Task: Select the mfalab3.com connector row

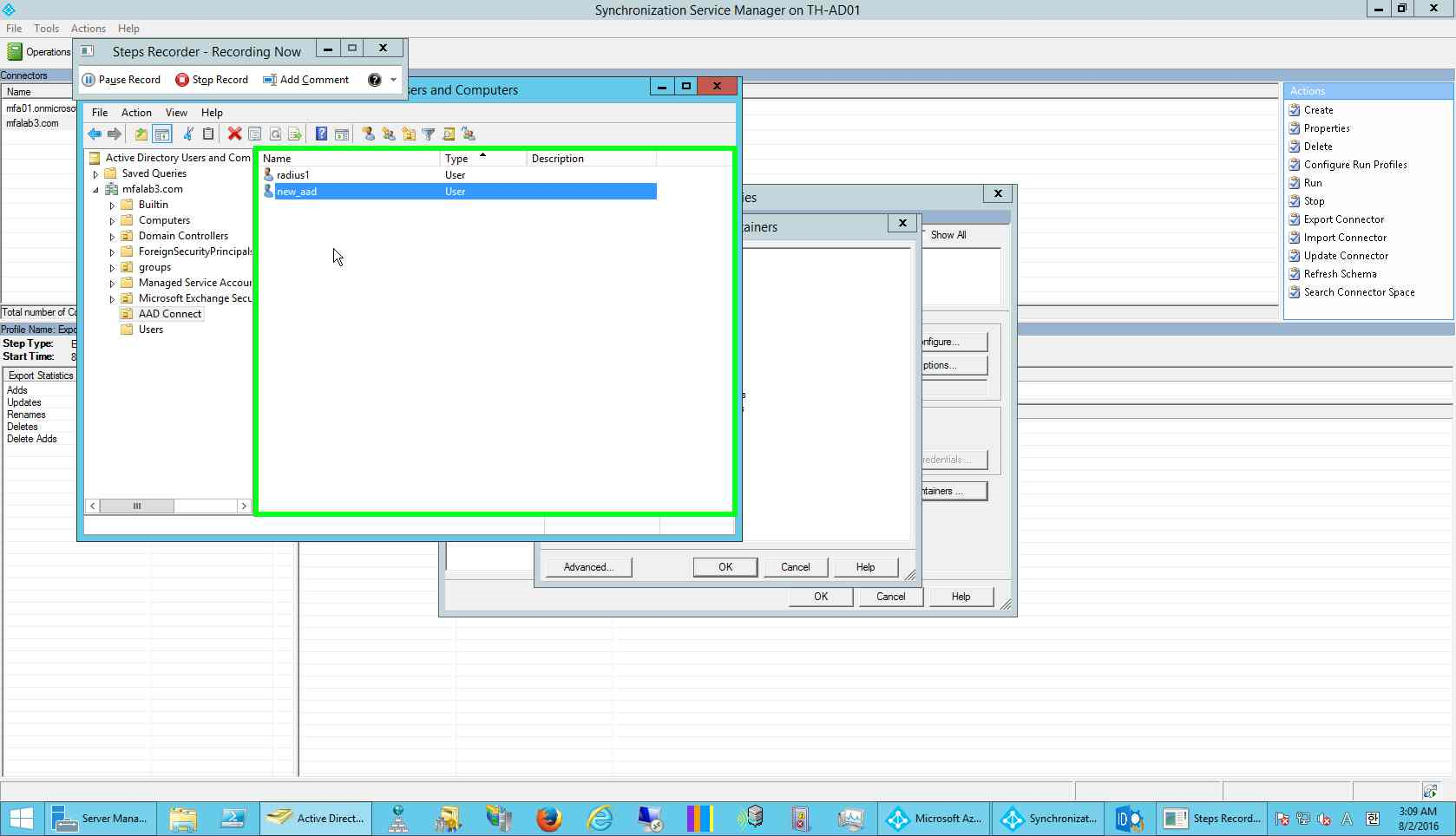Action: (38, 123)
